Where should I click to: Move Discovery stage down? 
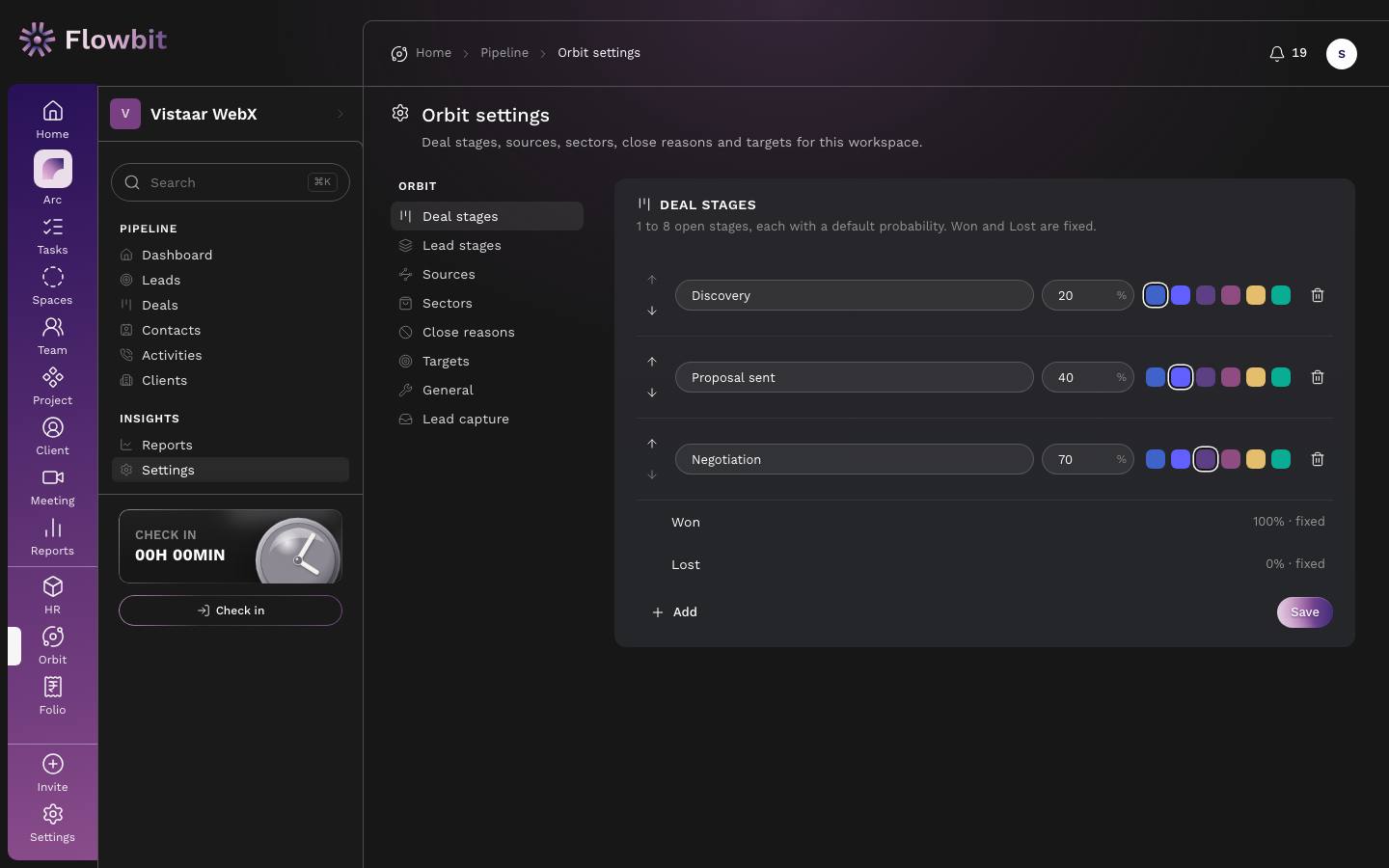[x=652, y=311]
